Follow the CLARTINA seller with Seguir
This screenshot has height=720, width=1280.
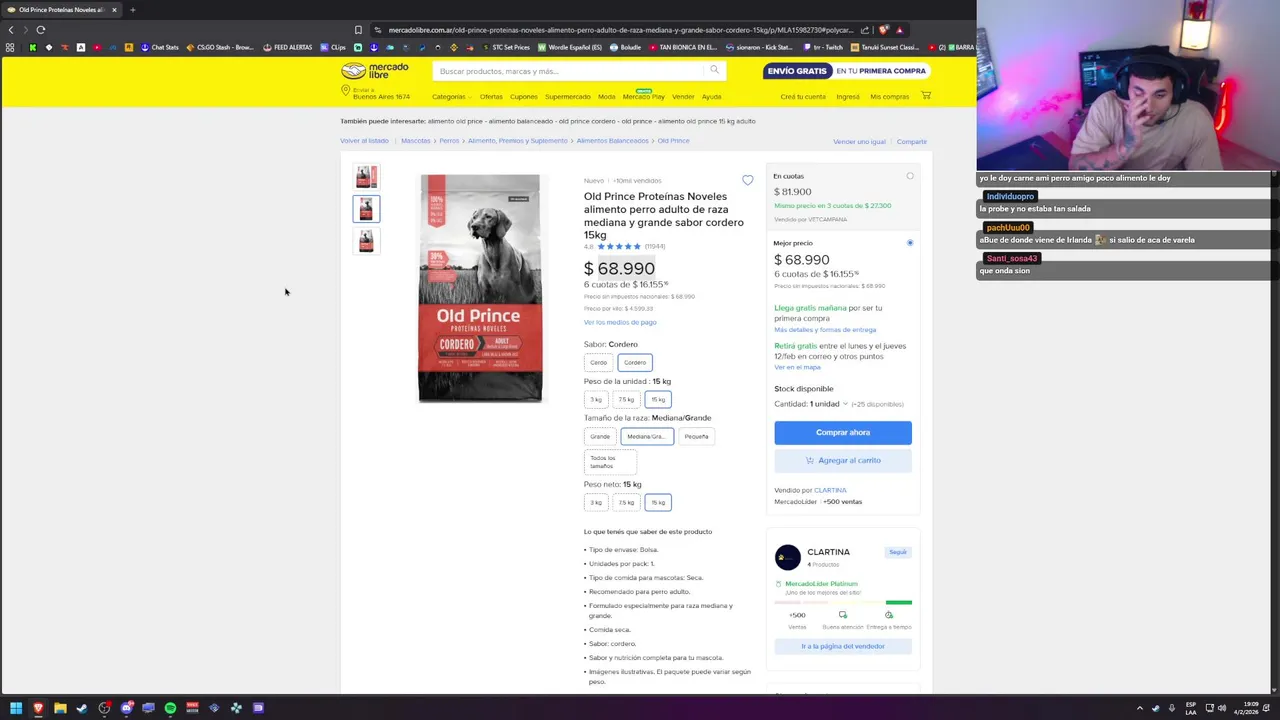click(x=898, y=552)
